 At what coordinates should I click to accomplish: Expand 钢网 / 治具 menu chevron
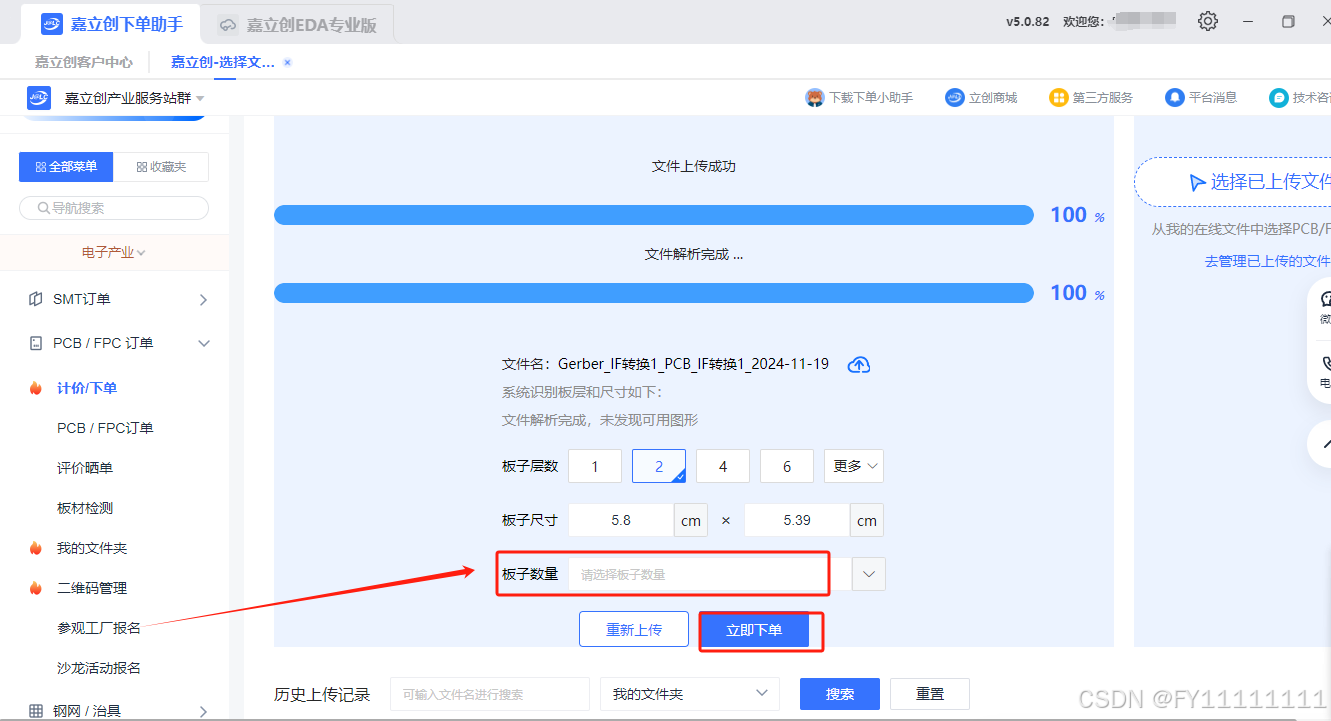[204, 712]
